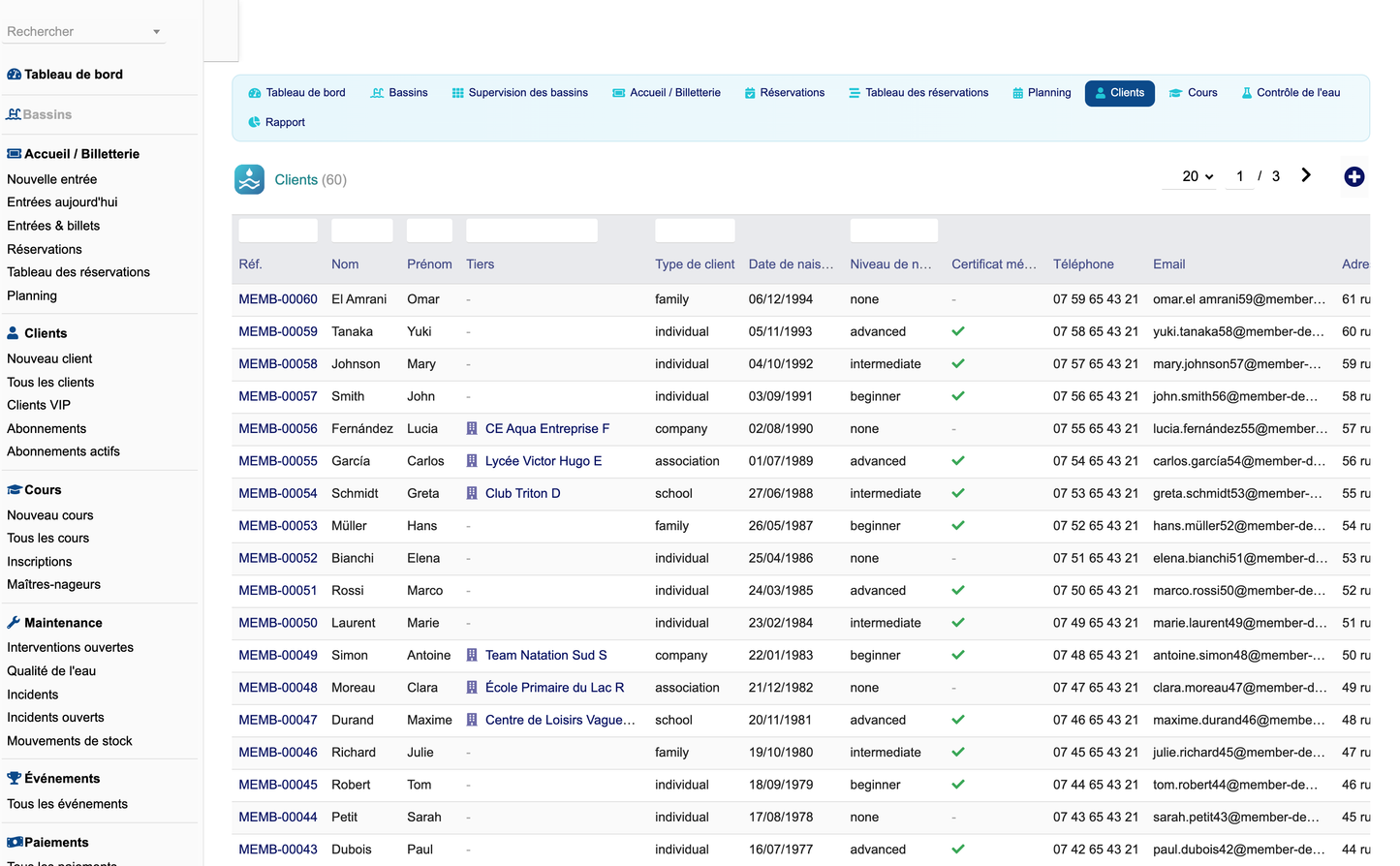Click the Cours sidebar graduation cap icon
The image size is (1400, 866).
click(14, 490)
